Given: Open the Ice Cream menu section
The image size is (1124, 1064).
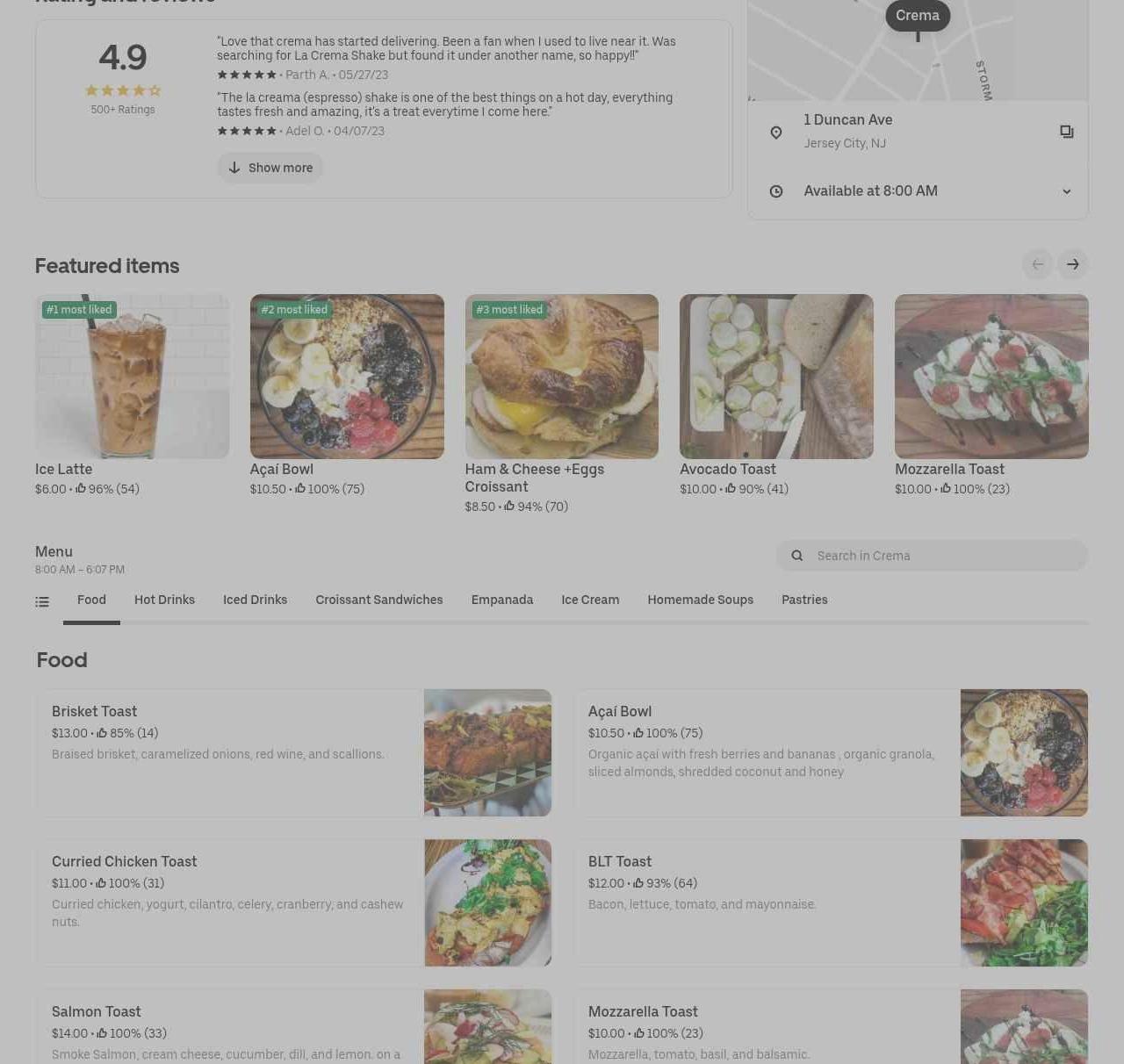Looking at the screenshot, I should click(x=590, y=600).
